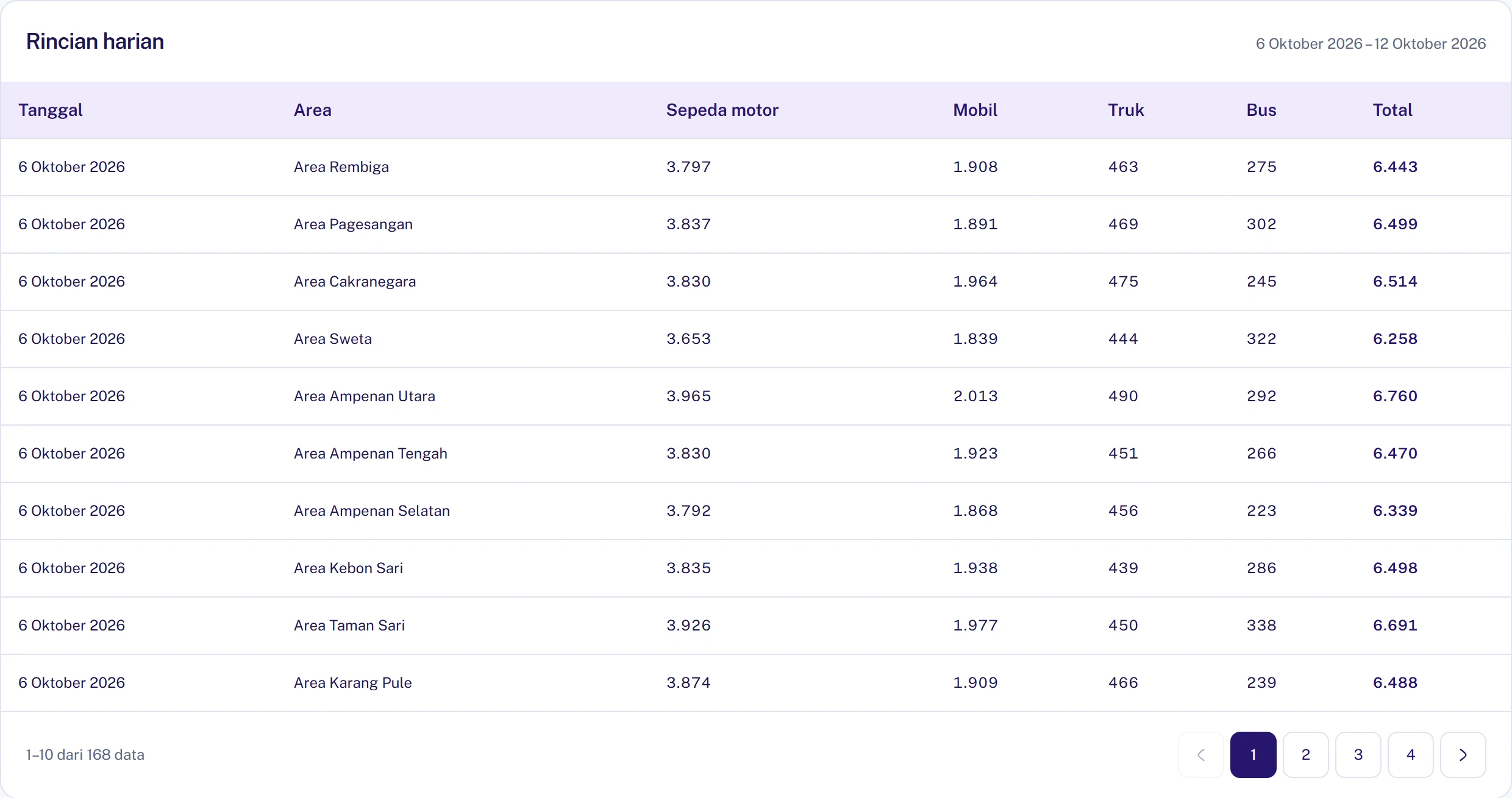Image resolution: width=1512 pixels, height=800 pixels.
Task: Sort by the Tanggal column header
Action: pos(51,110)
